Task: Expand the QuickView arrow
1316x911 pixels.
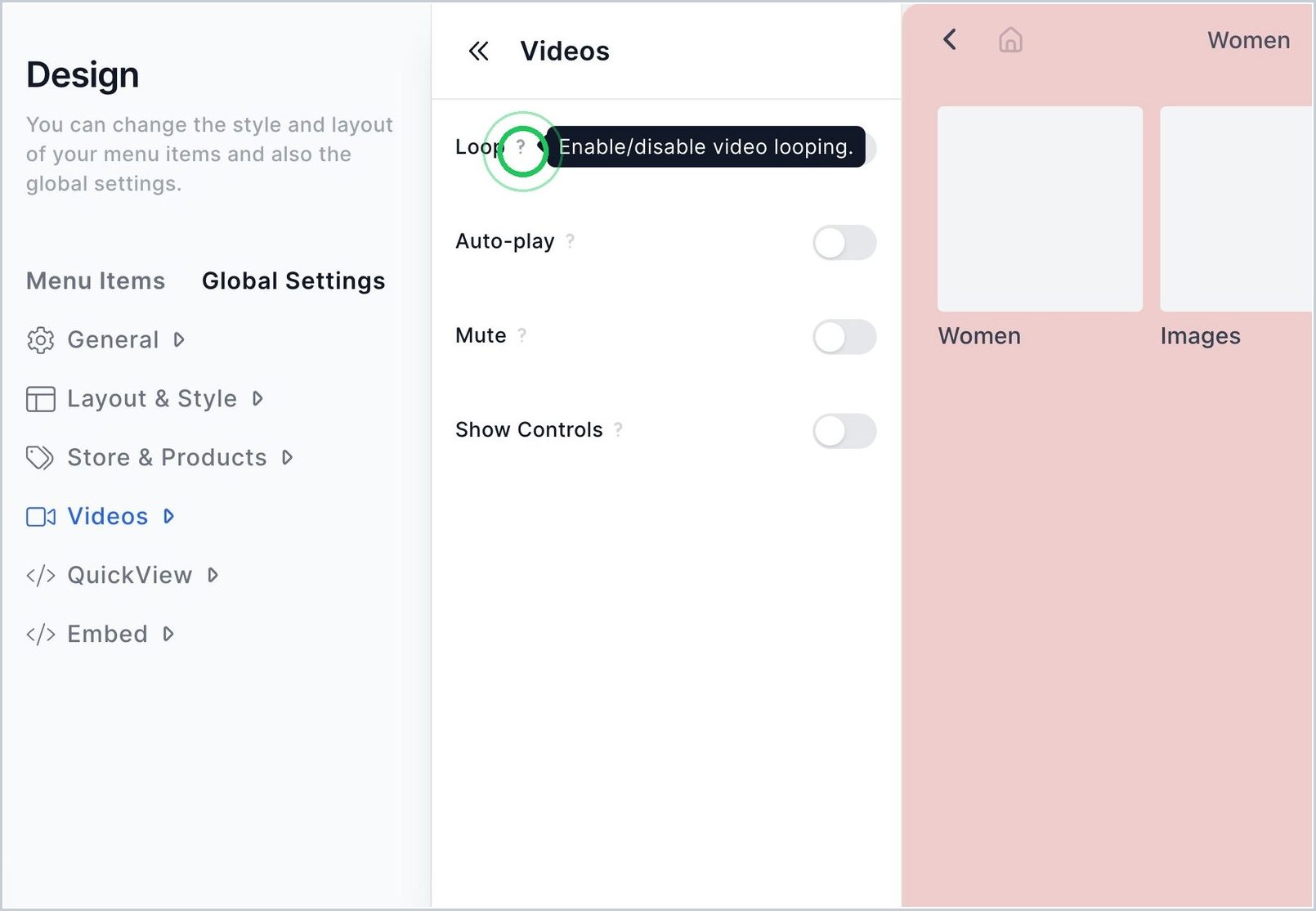Action: (x=213, y=575)
